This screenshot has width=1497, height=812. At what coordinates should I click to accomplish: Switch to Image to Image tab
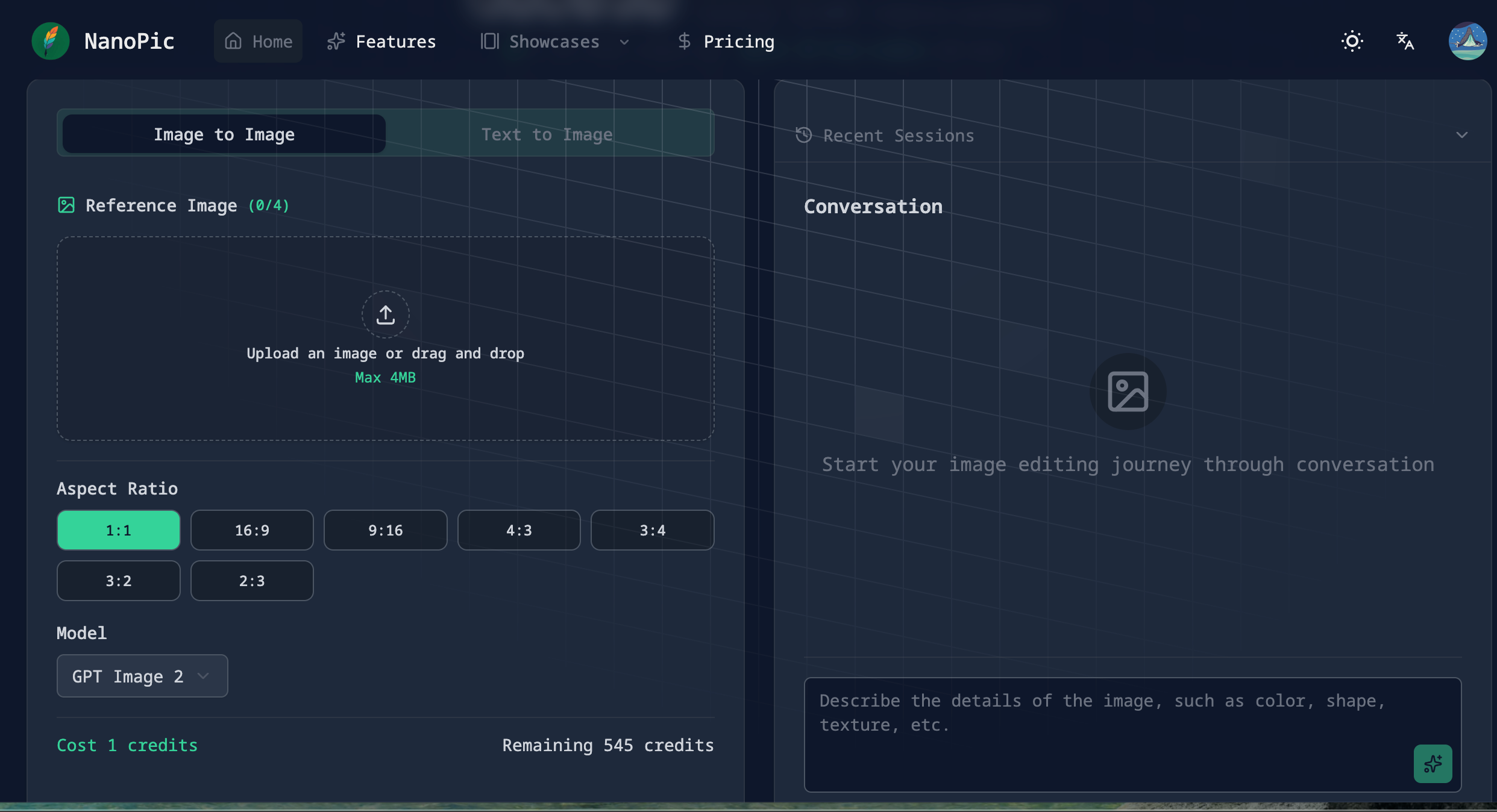point(224,134)
